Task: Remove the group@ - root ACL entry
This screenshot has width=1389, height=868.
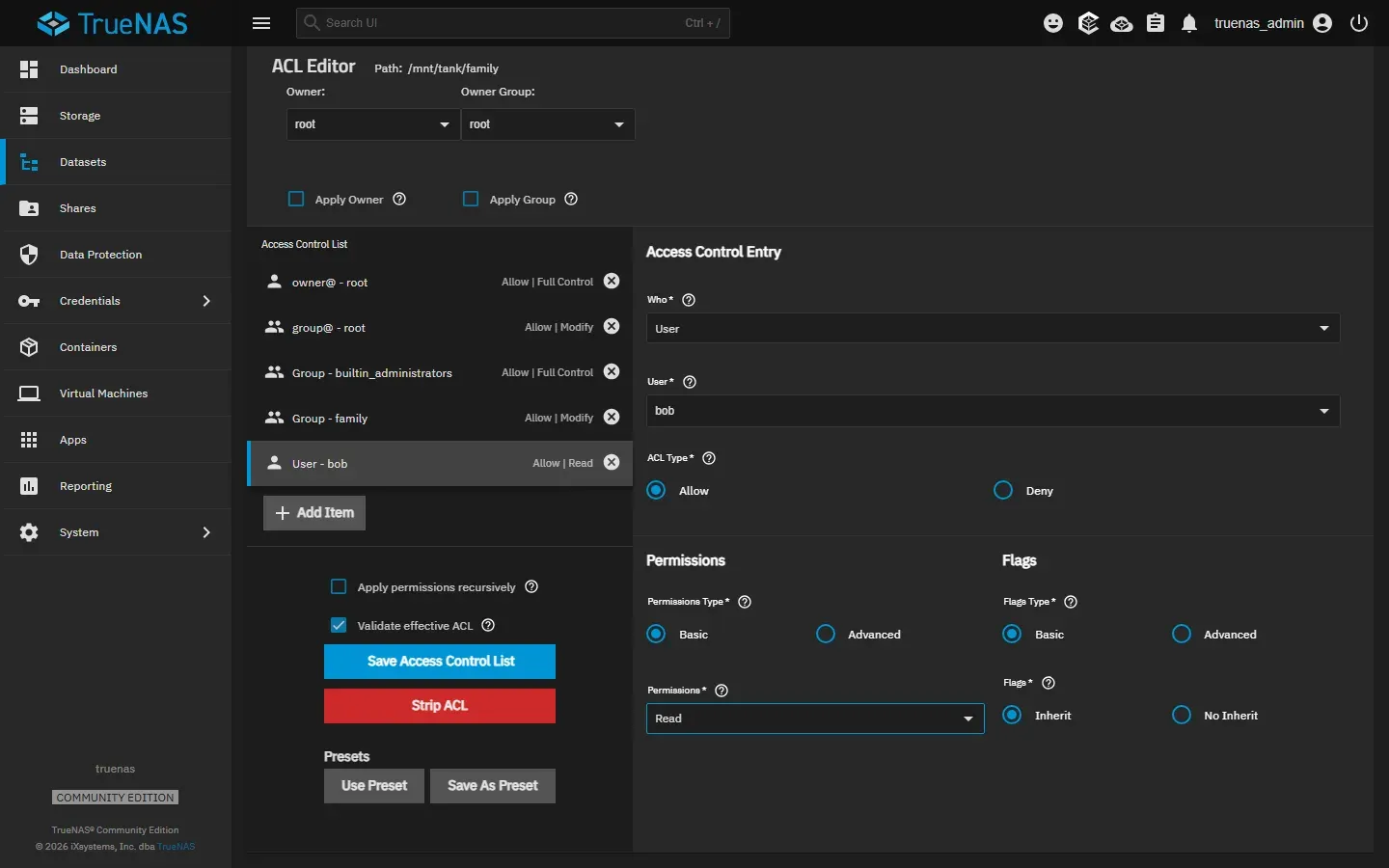Action: (612, 326)
